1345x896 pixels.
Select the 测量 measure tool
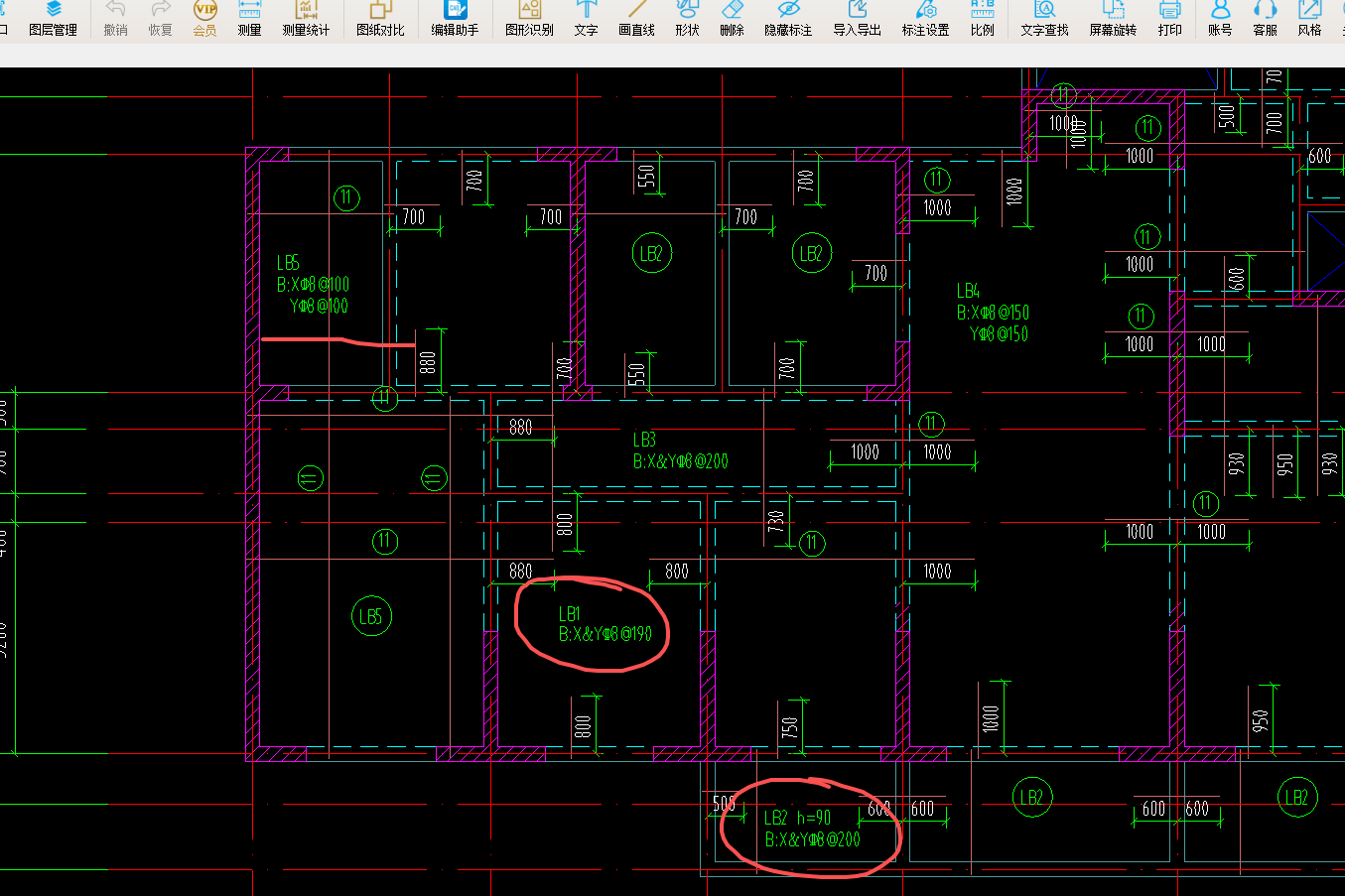[249, 19]
